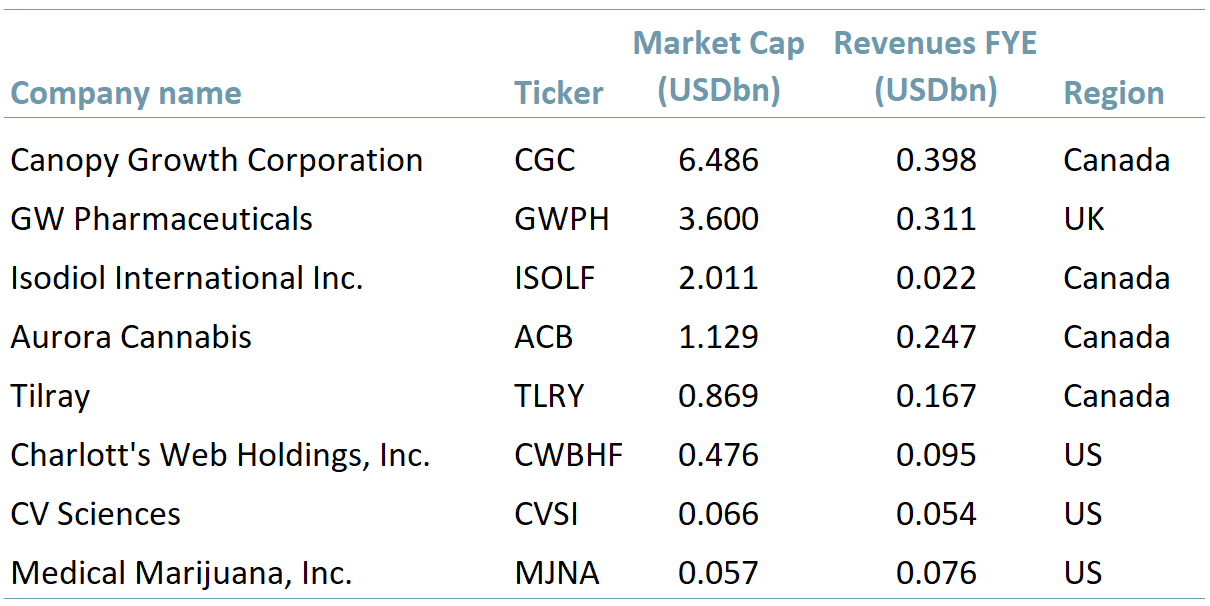The width and height of the screenshot is (1210, 606).
Task: Select the Market Cap (USDbn) header
Action: (x=718, y=67)
